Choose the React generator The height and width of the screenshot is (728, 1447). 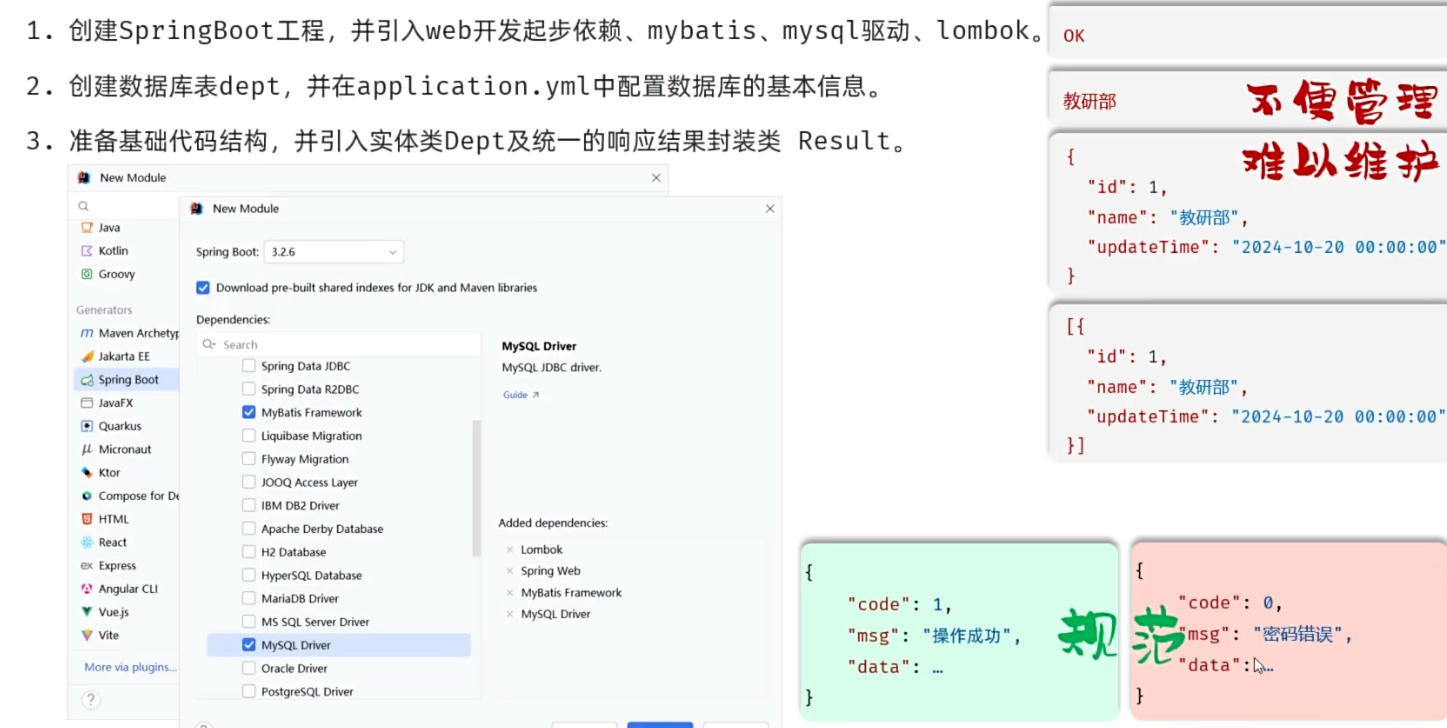coord(103,542)
